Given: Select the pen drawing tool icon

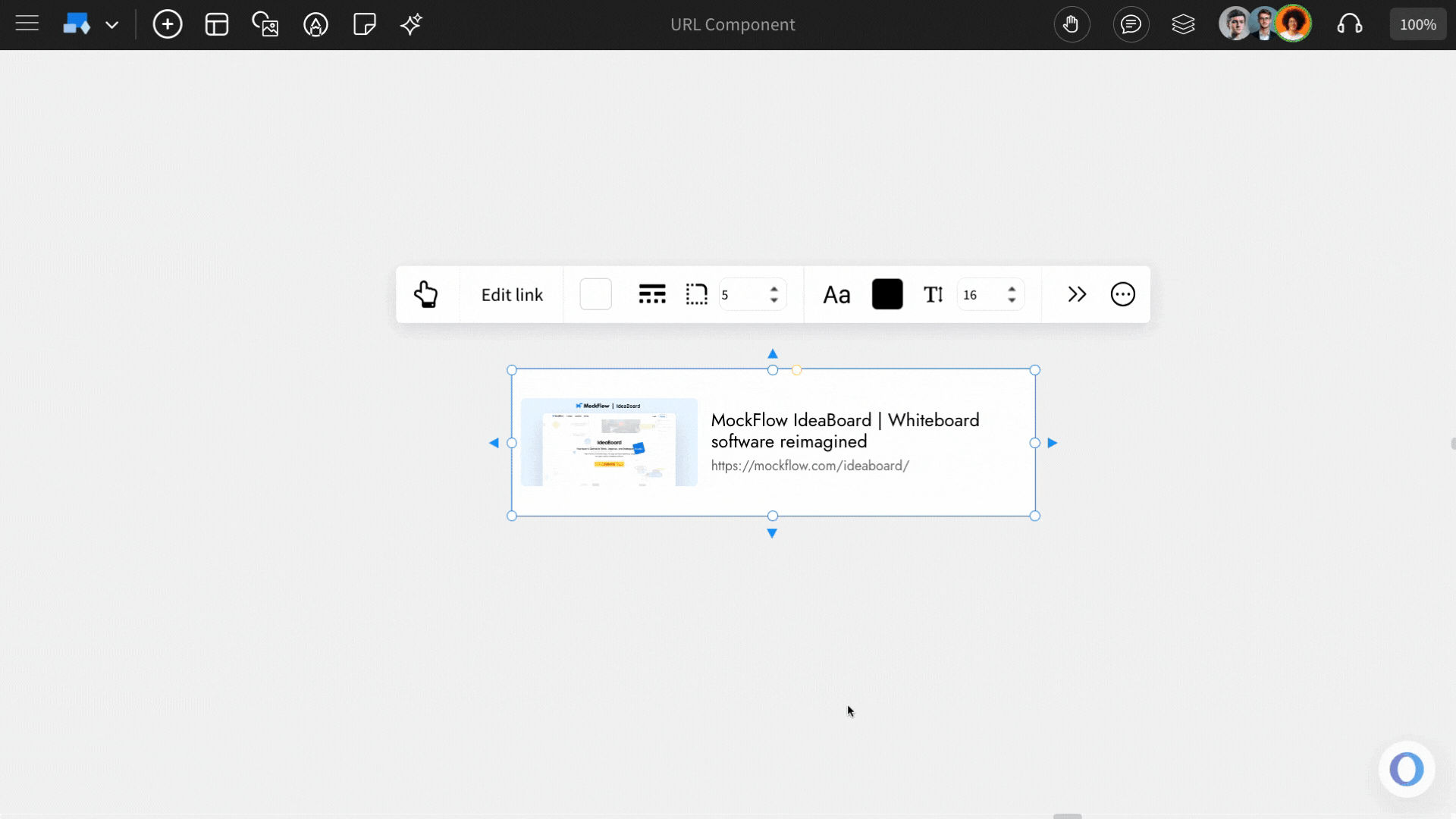Looking at the screenshot, I should (315, 24).
